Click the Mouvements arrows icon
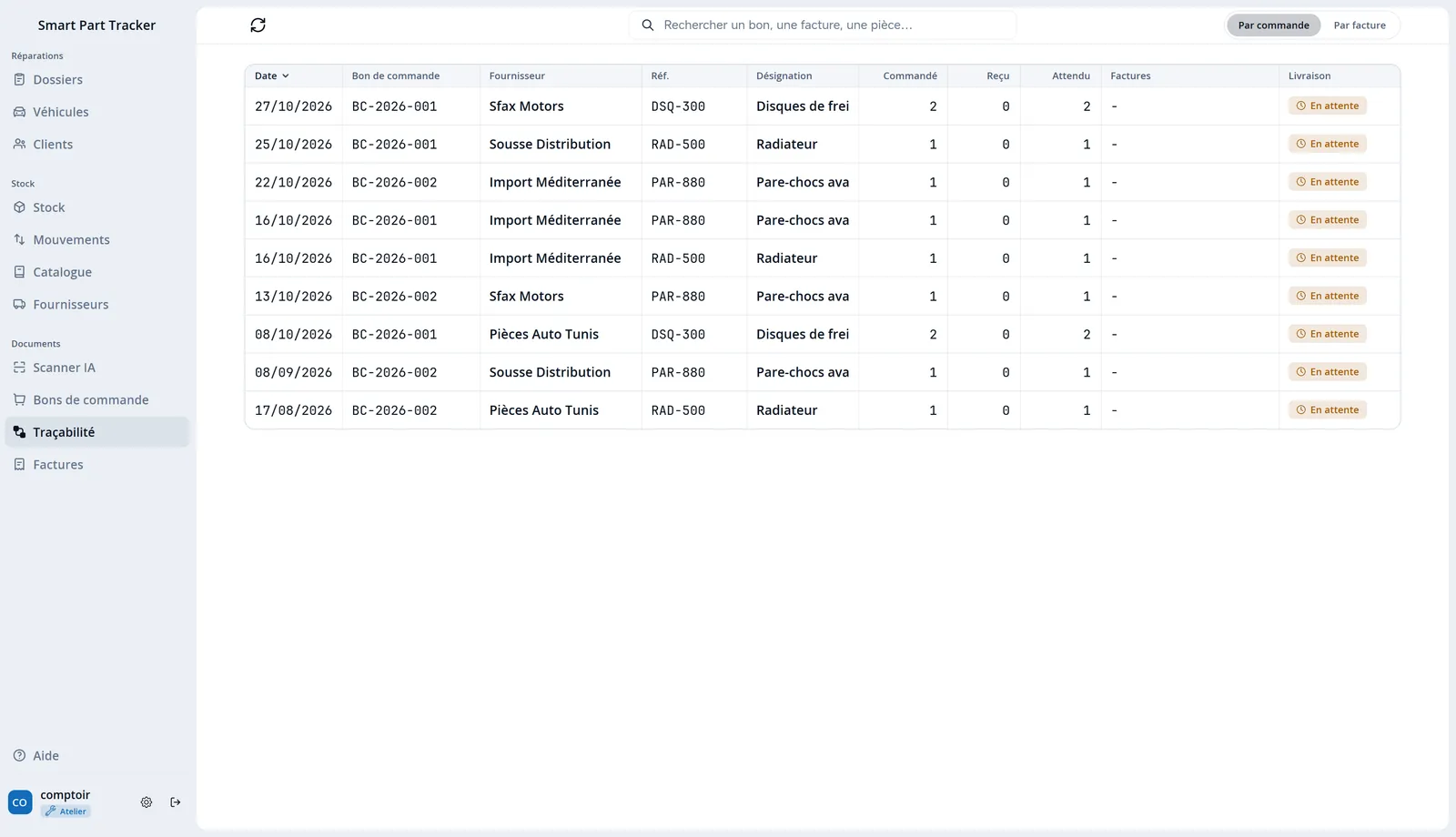This screenshot has width=1456, height=837. (x=19, y=240)
